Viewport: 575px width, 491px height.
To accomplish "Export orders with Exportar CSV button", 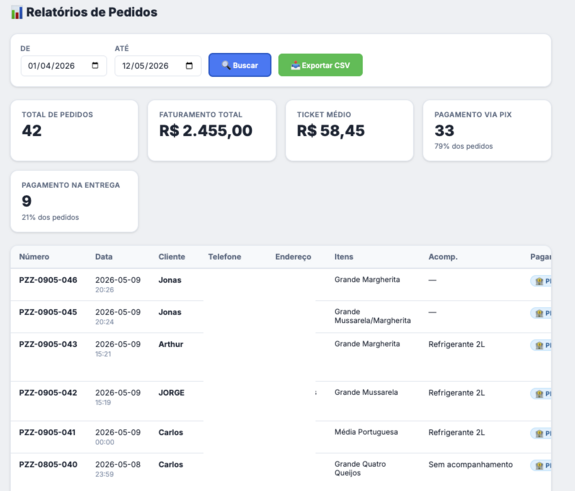I will [321, 65].
